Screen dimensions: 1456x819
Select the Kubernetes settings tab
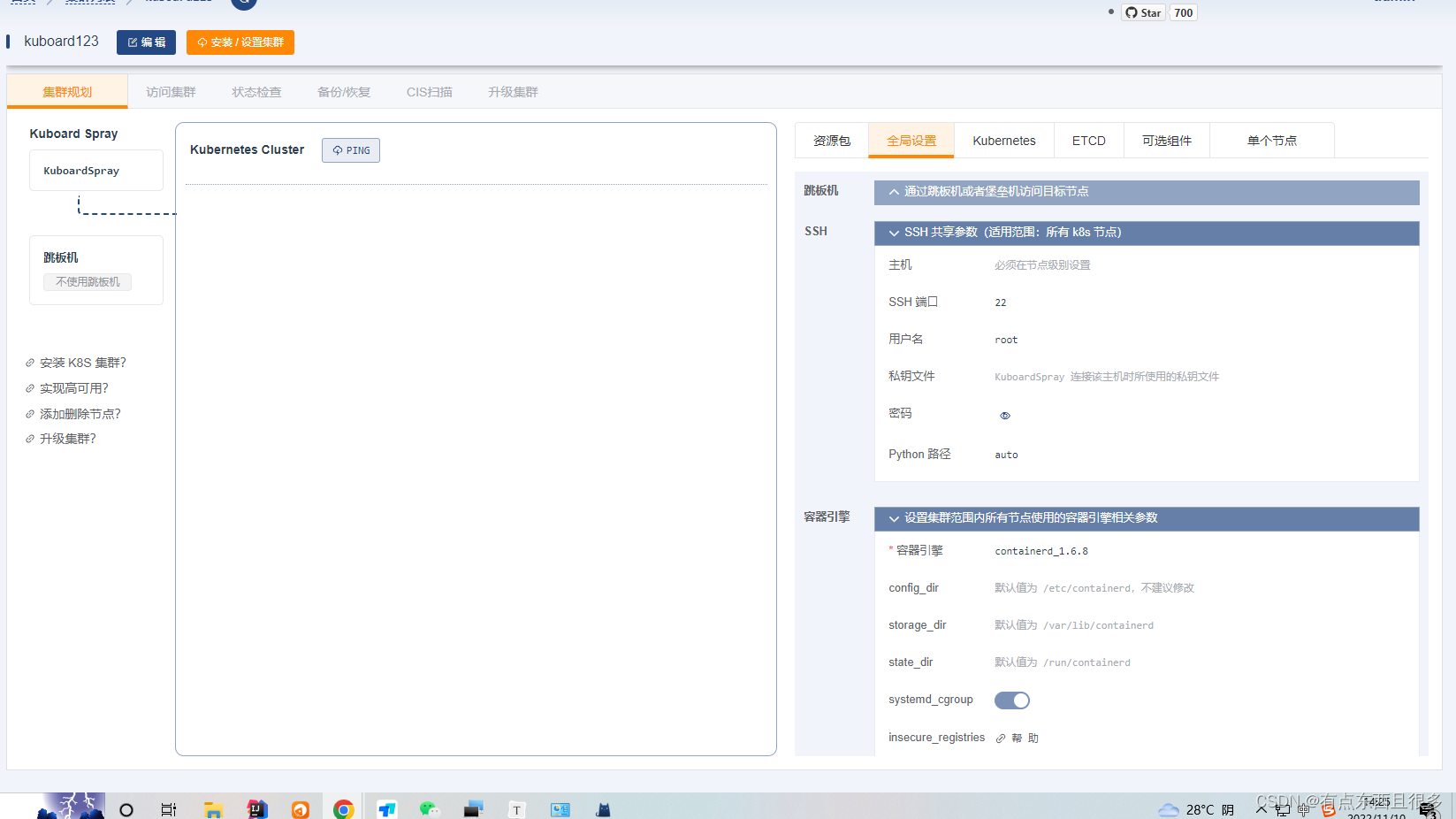pos(1004,141)
